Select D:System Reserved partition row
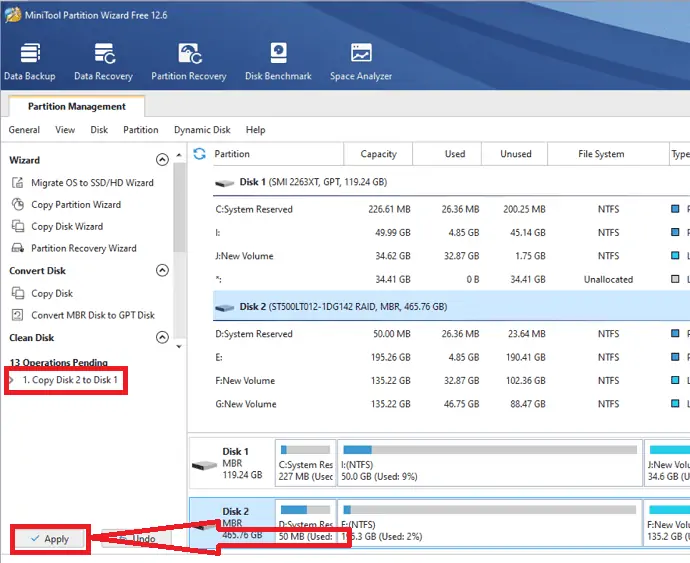Viewport: 690px width, 563px height. pos(451,334)
